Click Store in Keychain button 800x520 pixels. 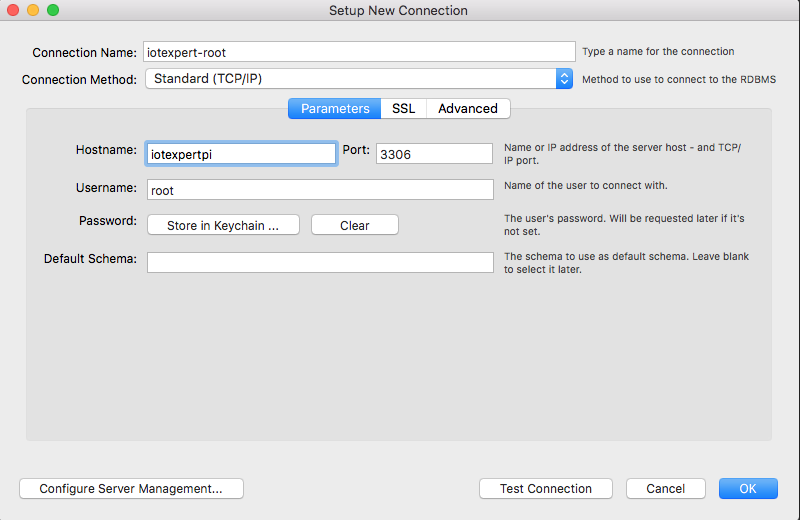223,225
